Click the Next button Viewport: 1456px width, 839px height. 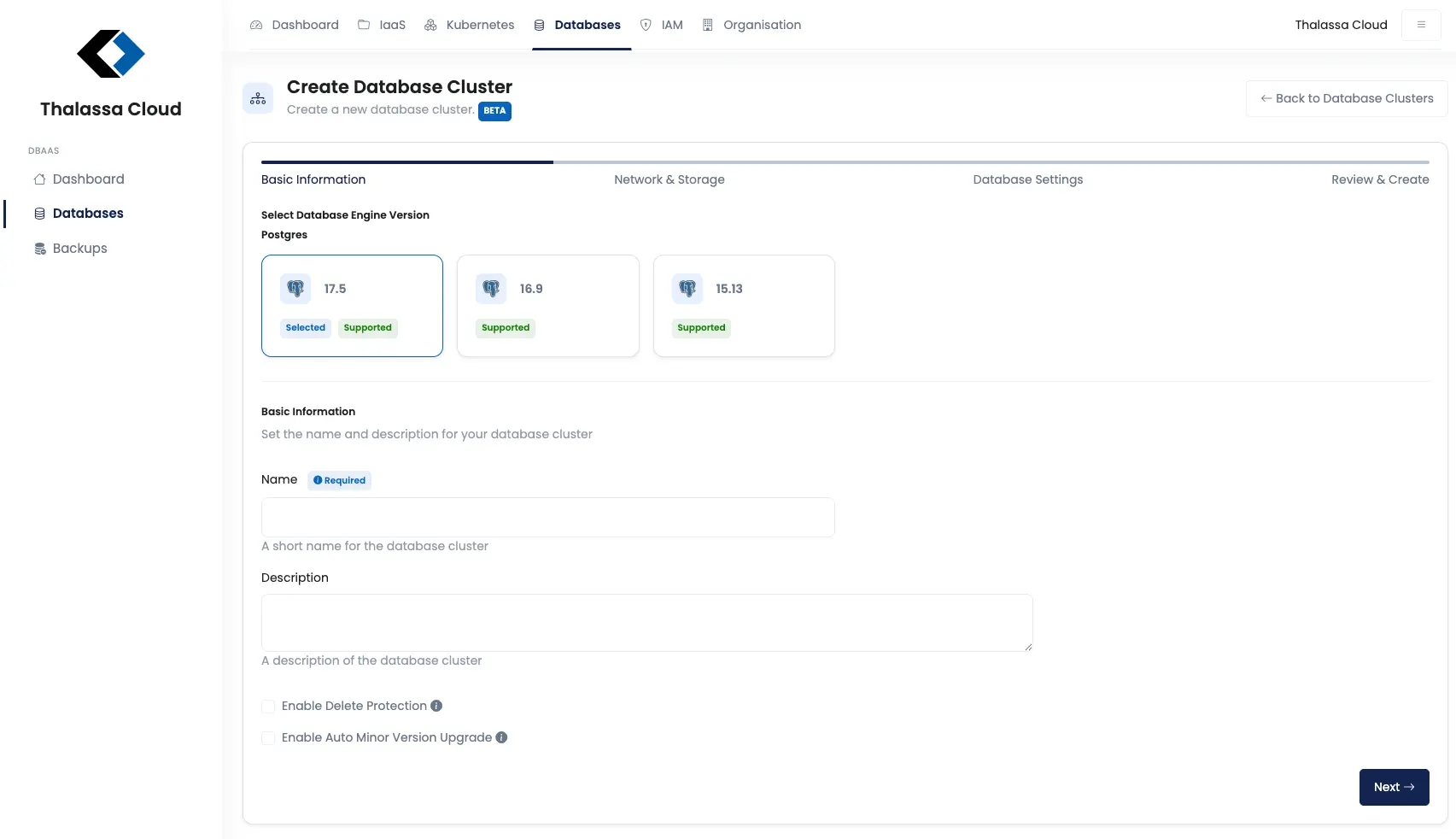coord(1394,787)
